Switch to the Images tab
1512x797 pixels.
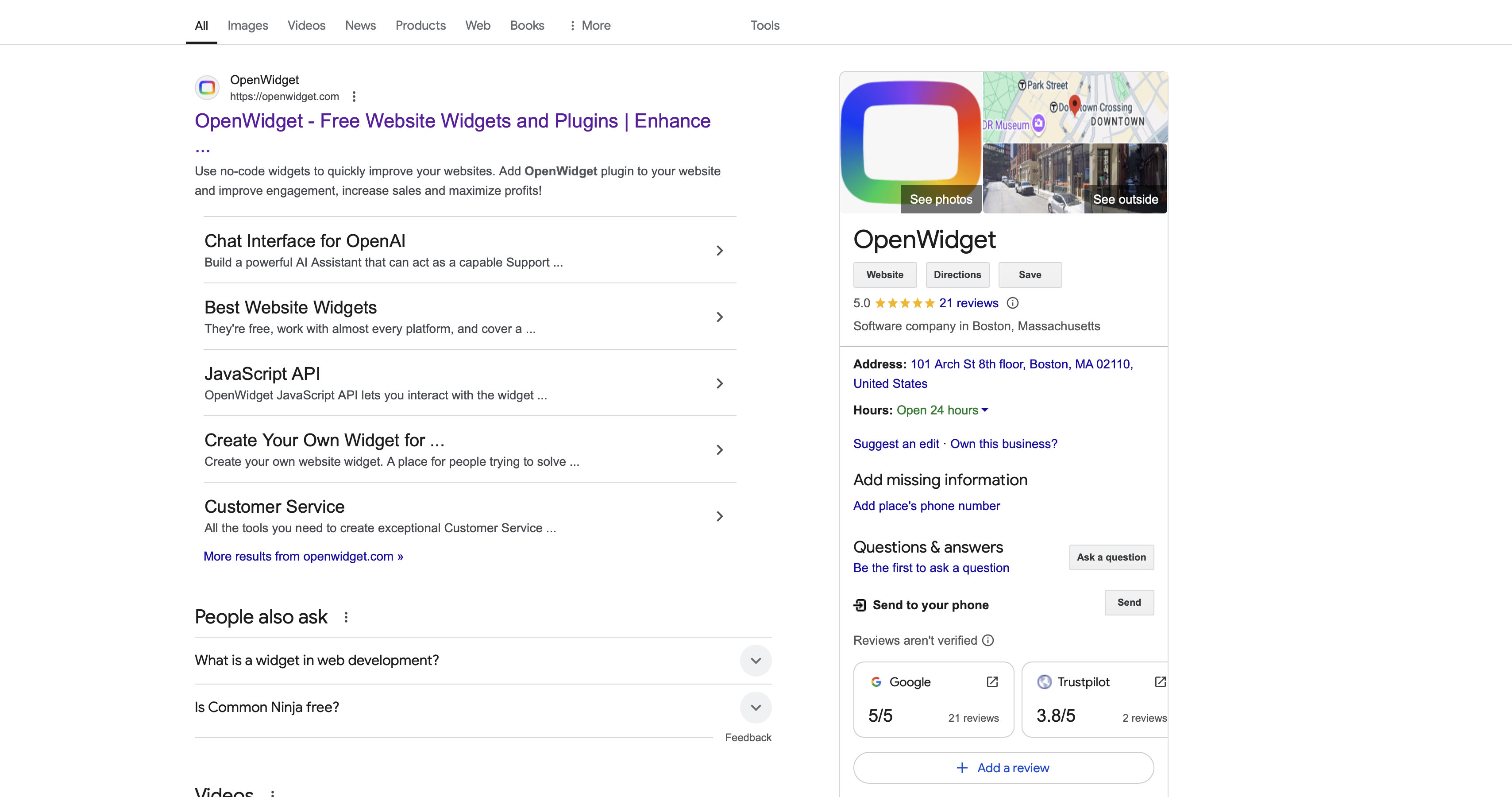pos(248,25)
